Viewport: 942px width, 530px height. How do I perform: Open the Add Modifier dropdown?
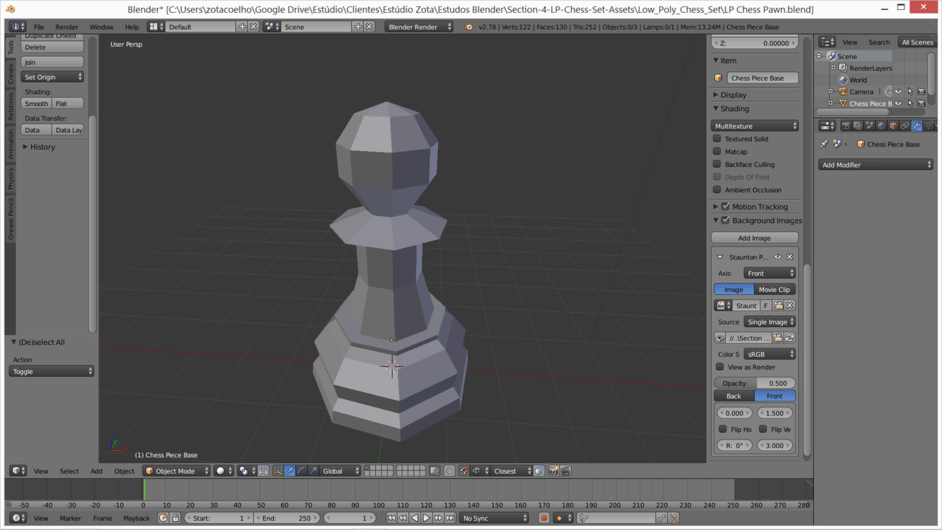[x=875, y=165]
